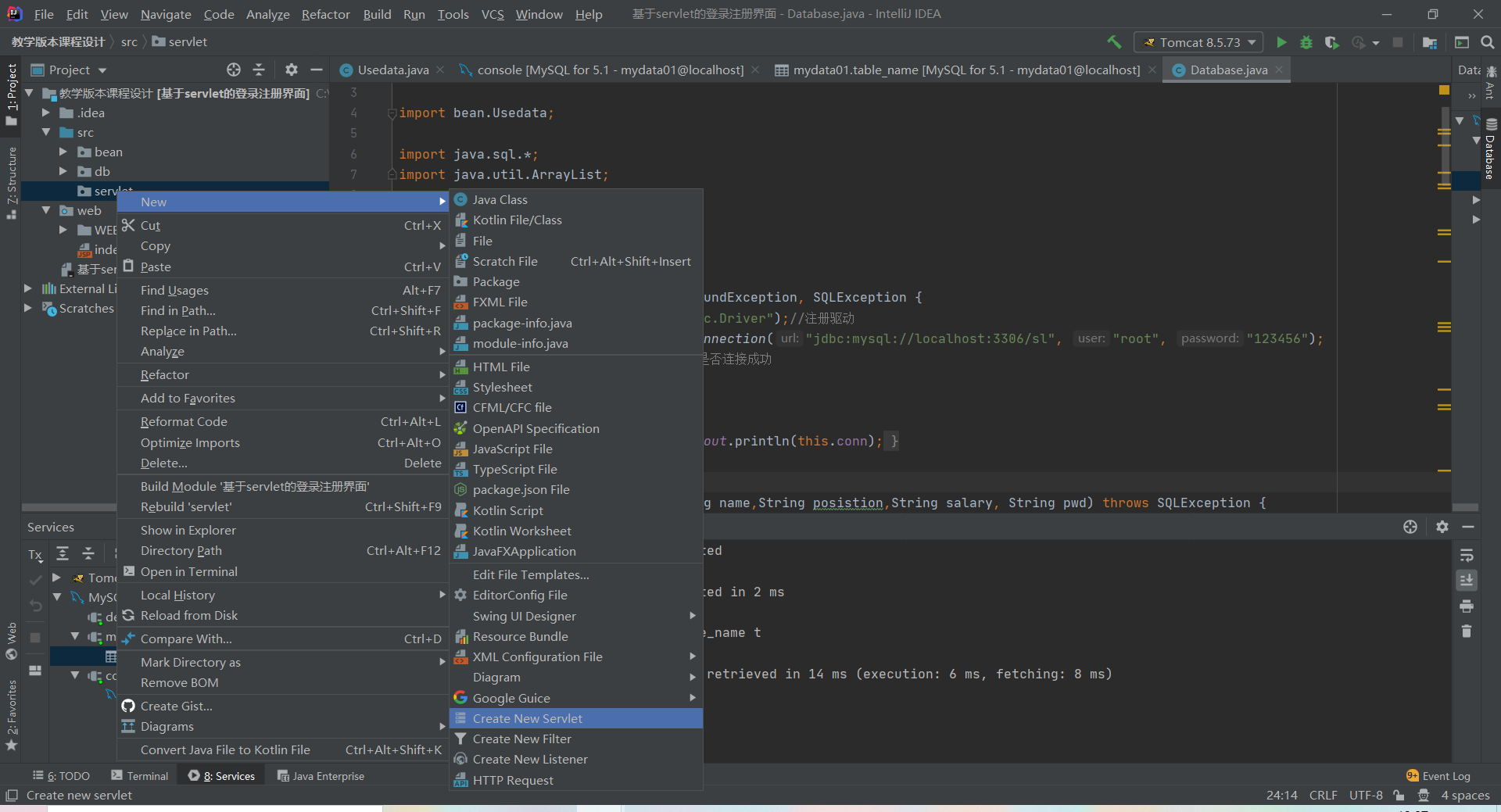Open the Event Log

[x=1438, y=776]
